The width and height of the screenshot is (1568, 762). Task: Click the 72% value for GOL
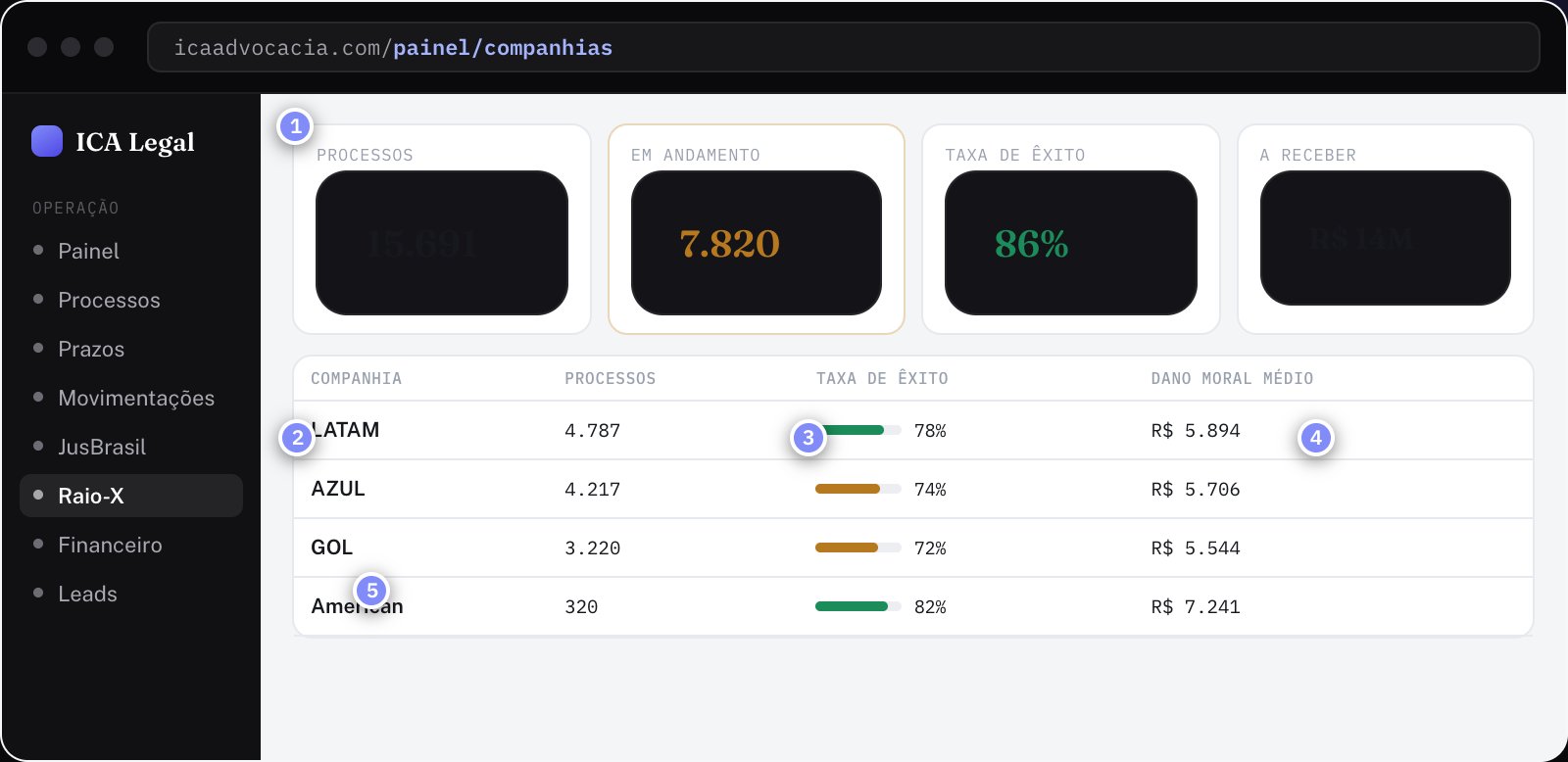click(930, 548)
